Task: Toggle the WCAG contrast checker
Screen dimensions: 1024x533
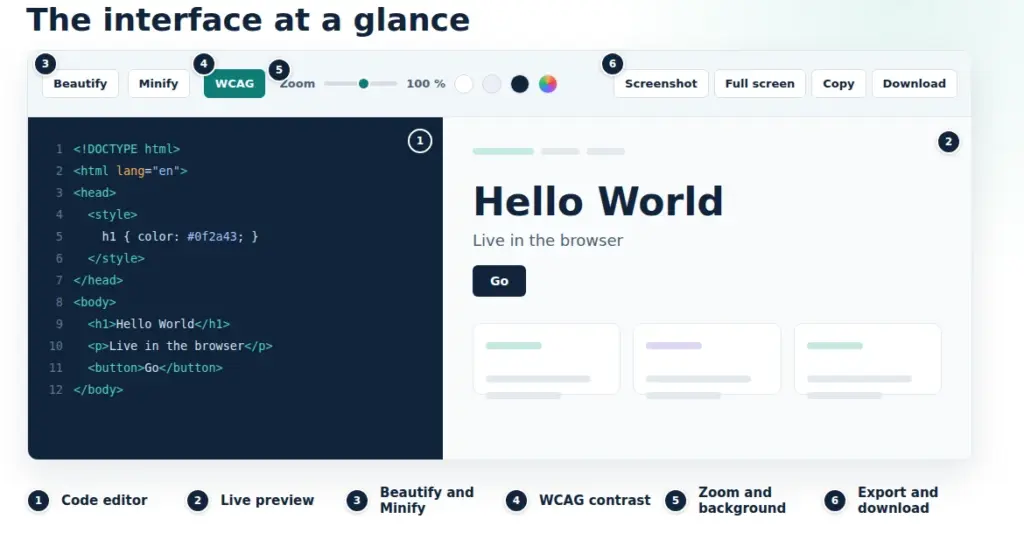Action: [x=234, y=84]
